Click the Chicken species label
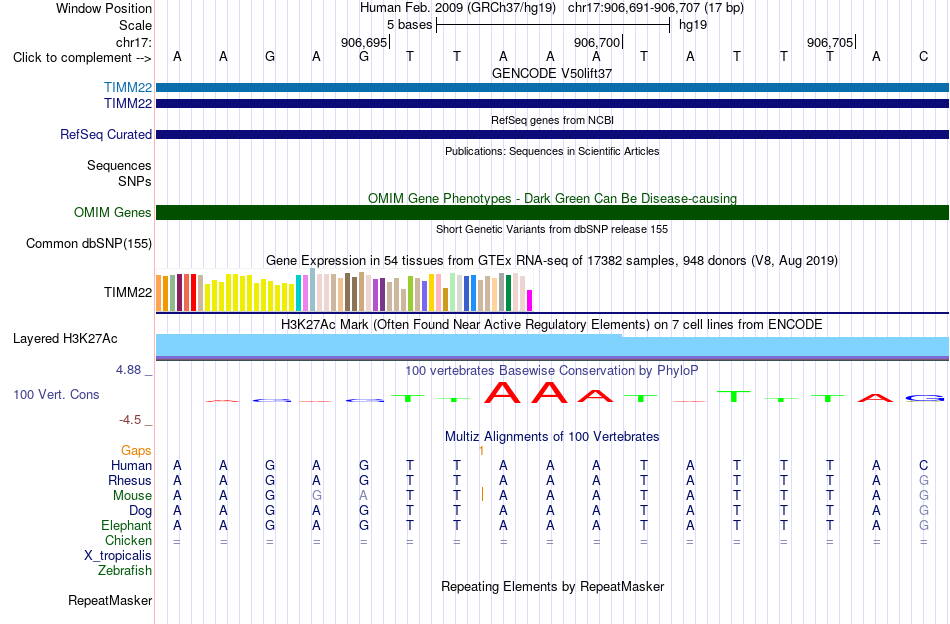This screenshot has width=950, height=624. pyautogui.click(x=128, y=540)
